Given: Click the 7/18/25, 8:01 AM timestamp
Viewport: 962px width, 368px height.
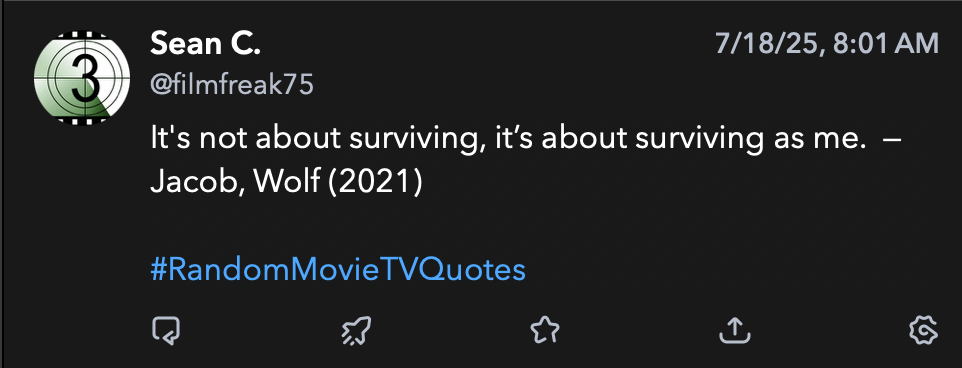Looking at the screenshot, I should pos(826,44).
